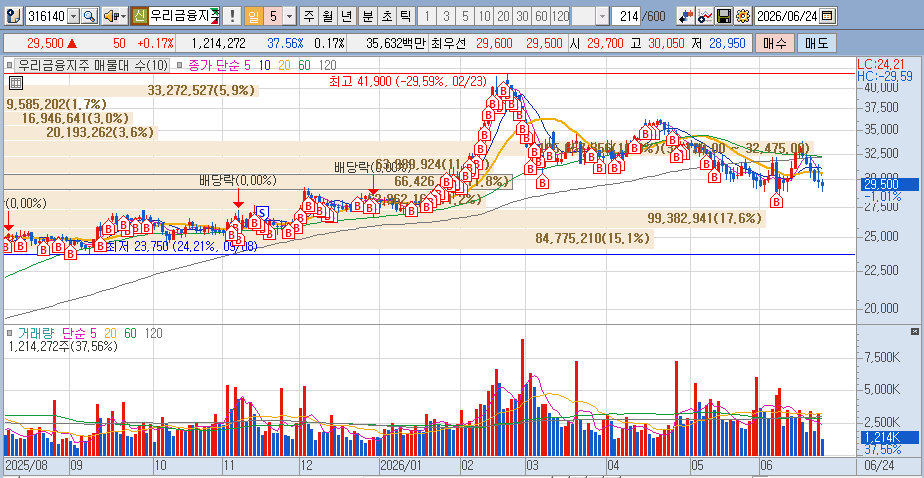924x478 pixels.
Task: Open the empty combo box dropdown after 120
Action: 602,17
